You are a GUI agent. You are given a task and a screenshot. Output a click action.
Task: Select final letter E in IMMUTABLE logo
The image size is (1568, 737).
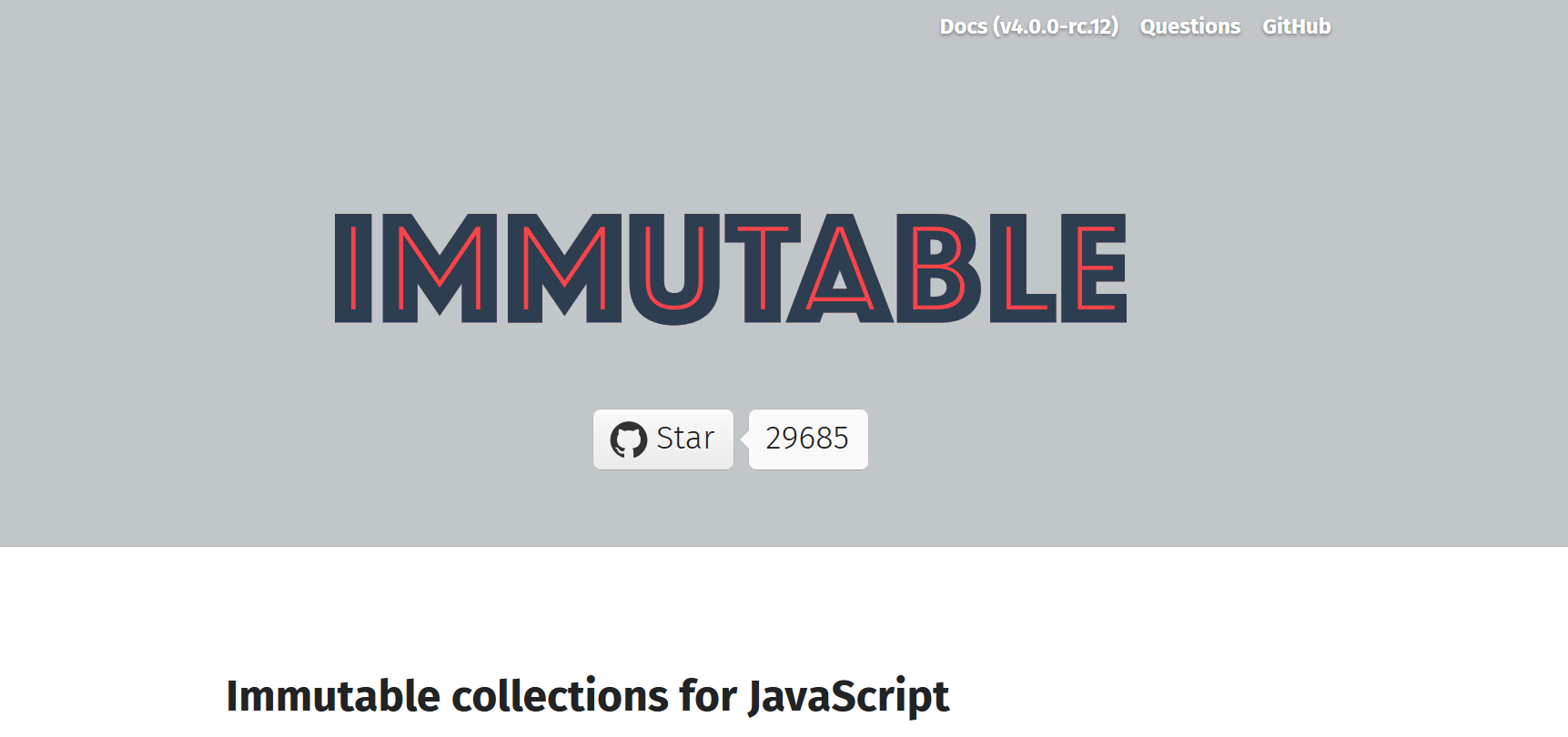coord(1094,268)
